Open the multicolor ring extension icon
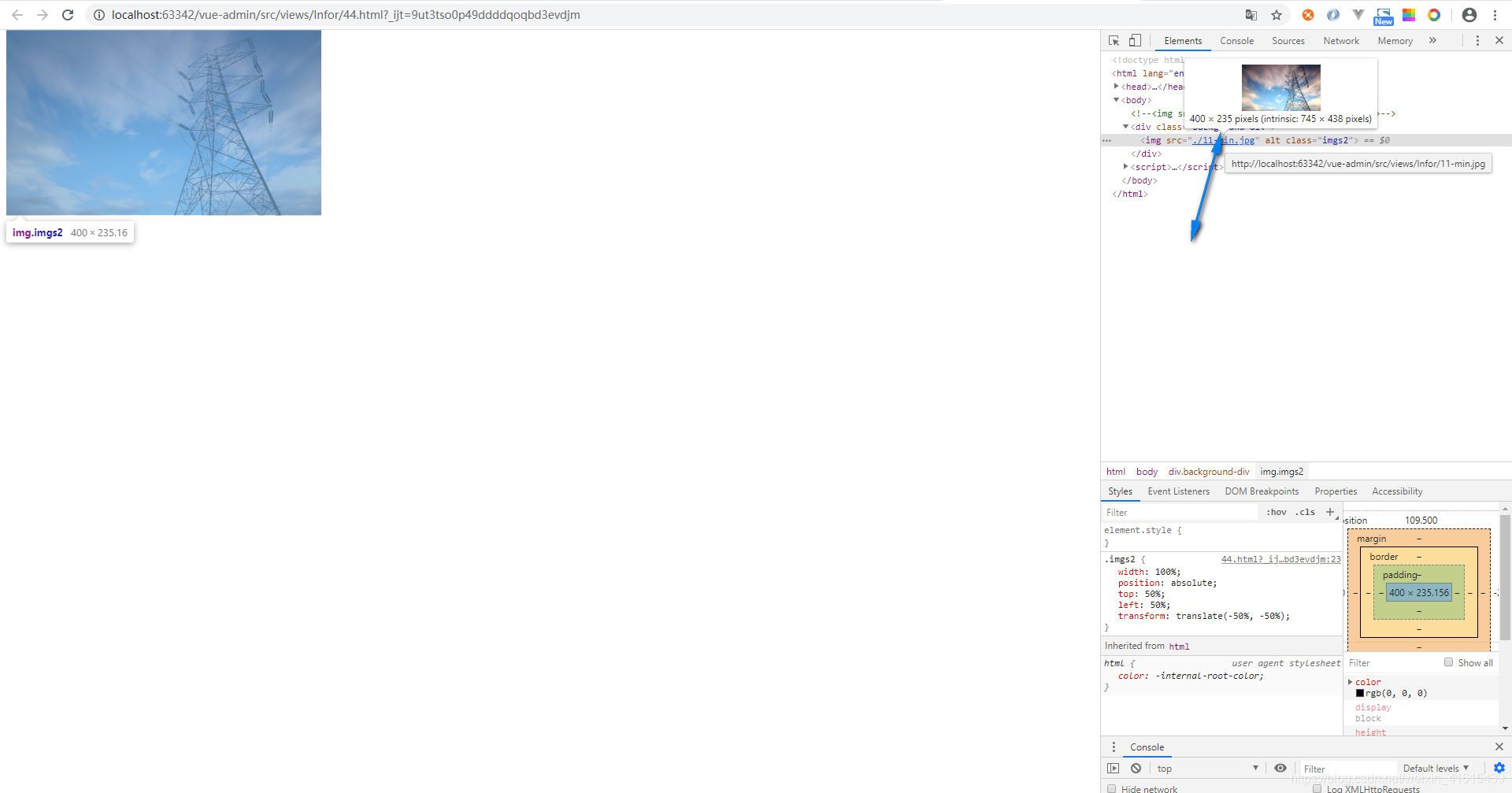The width and height of the screenshot is (1512, 793). coord(1434,15)
